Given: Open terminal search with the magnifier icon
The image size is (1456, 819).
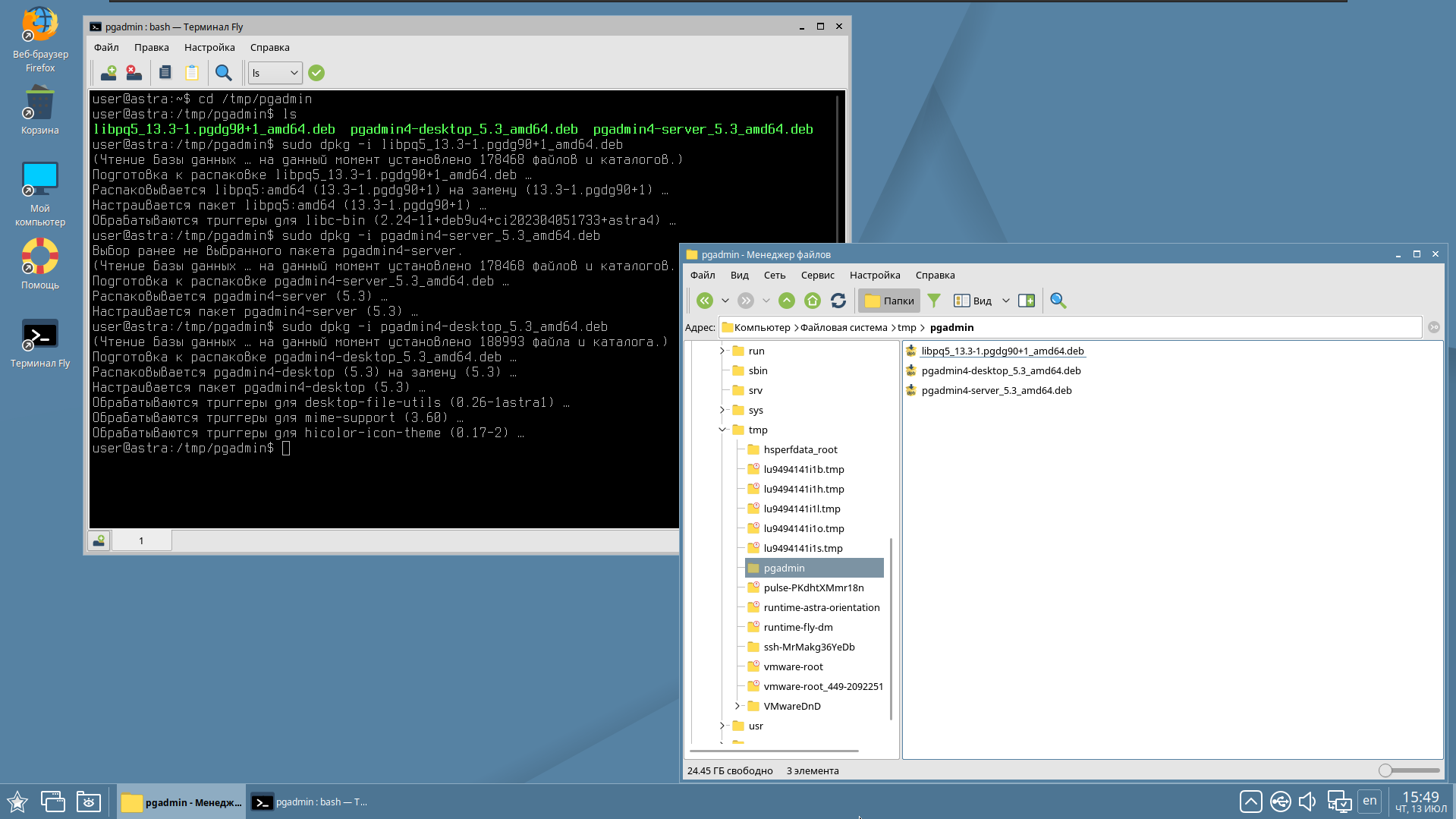Looking at the screenshot, I should click(x=224, y=73).
